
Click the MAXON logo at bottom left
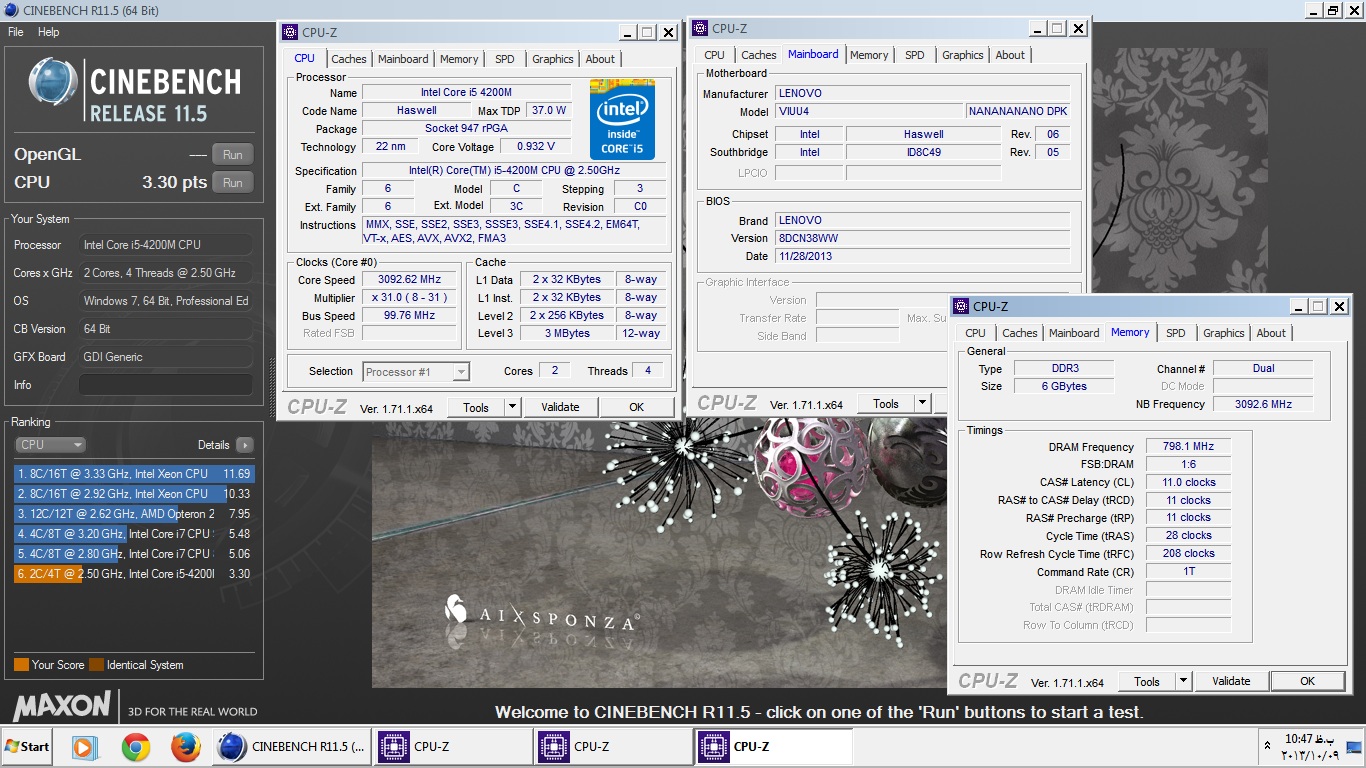[62, 705]
